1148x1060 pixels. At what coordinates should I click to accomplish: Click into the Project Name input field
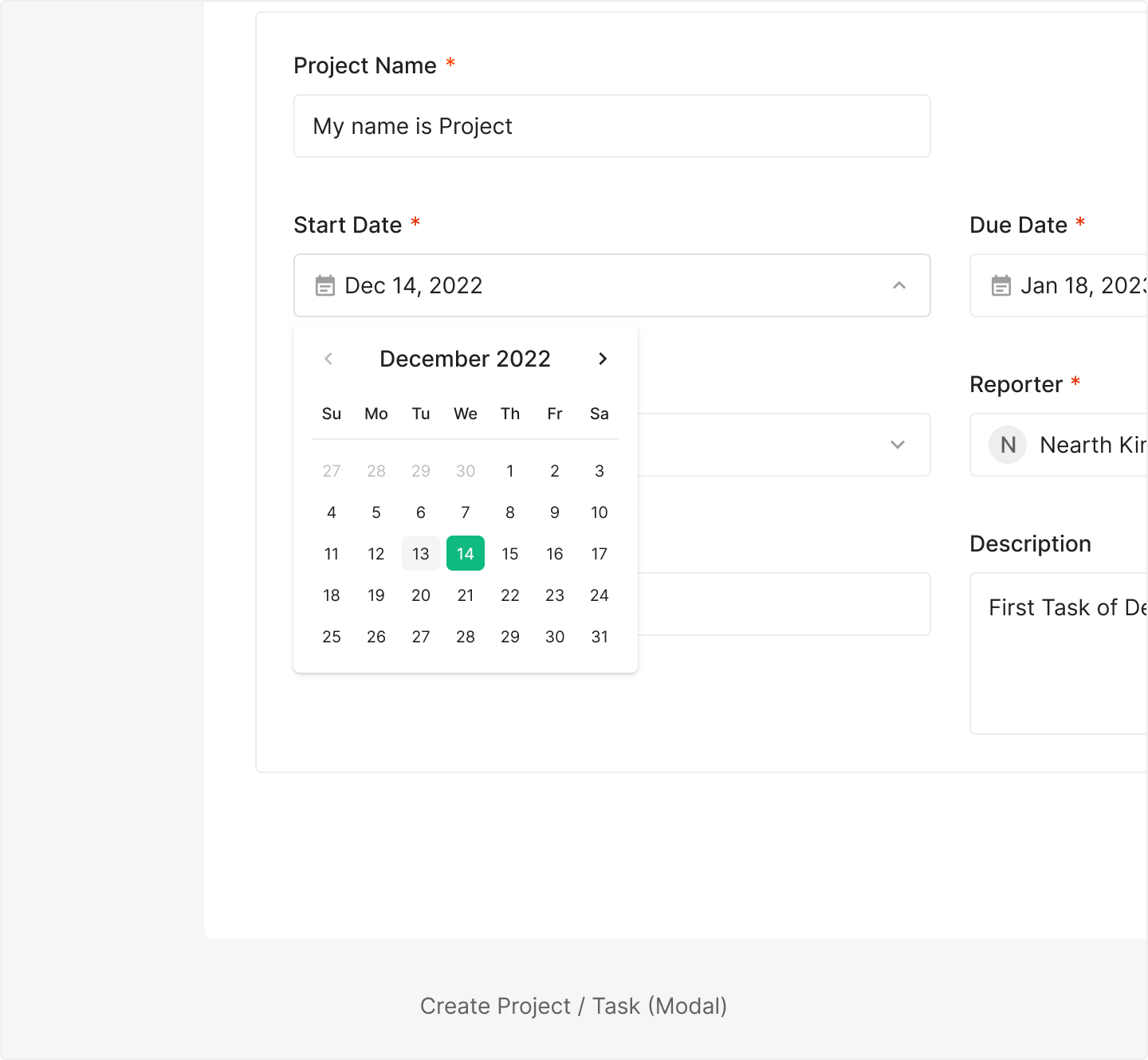[612, 126]
